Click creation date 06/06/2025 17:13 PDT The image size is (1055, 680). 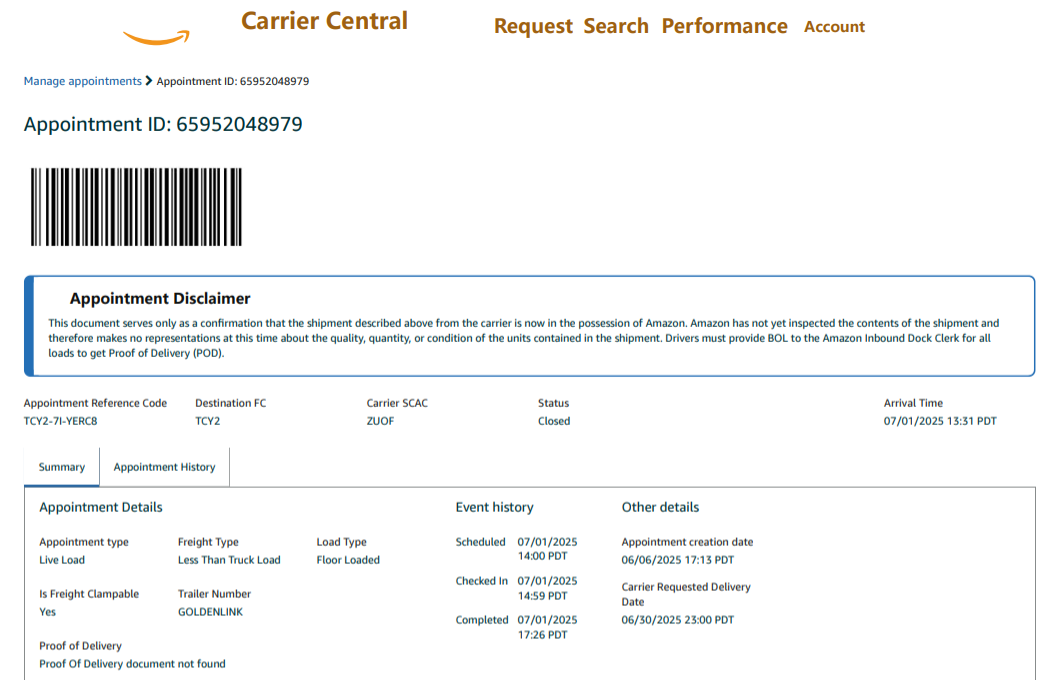678,560
